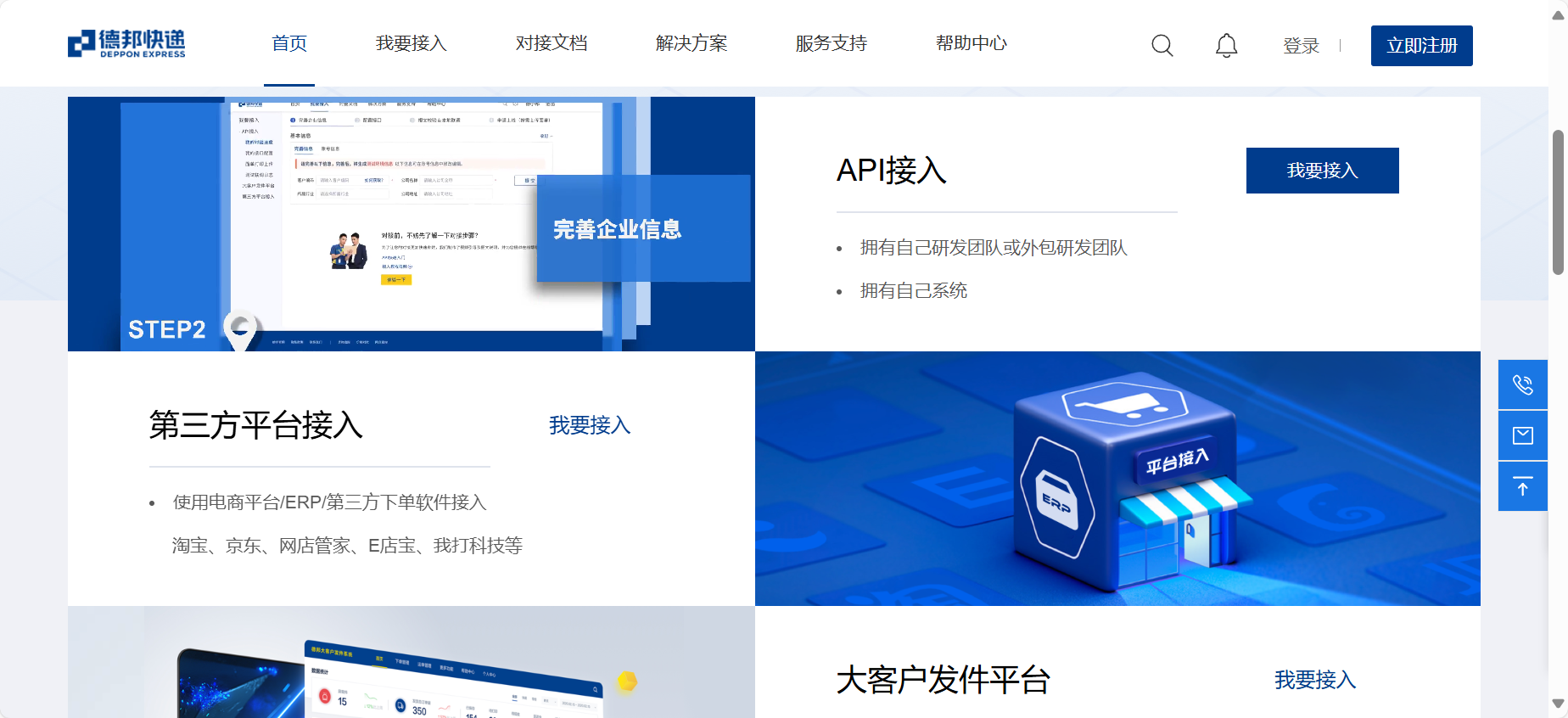Click the 第三方平台接入 heading
This screenshot has width=1568, height=718.
(256, 425)
